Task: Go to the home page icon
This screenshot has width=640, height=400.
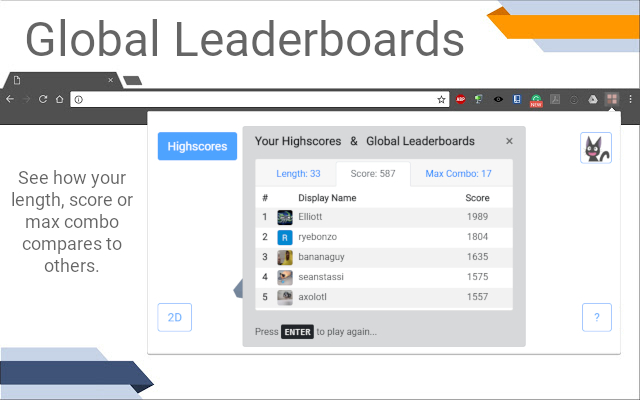Action: pyautogui.click(x=60, y=99)
